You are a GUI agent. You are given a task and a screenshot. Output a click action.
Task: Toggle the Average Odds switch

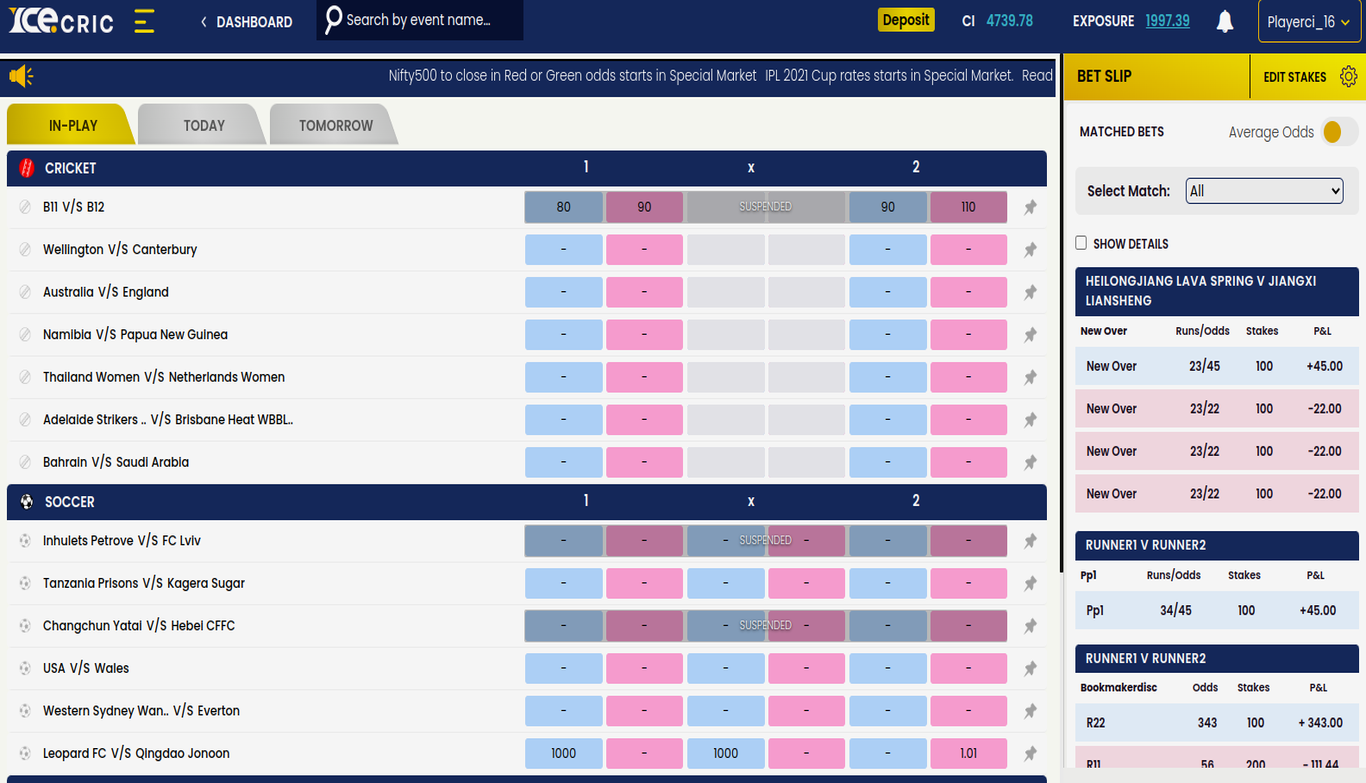tap(1337, 132)
